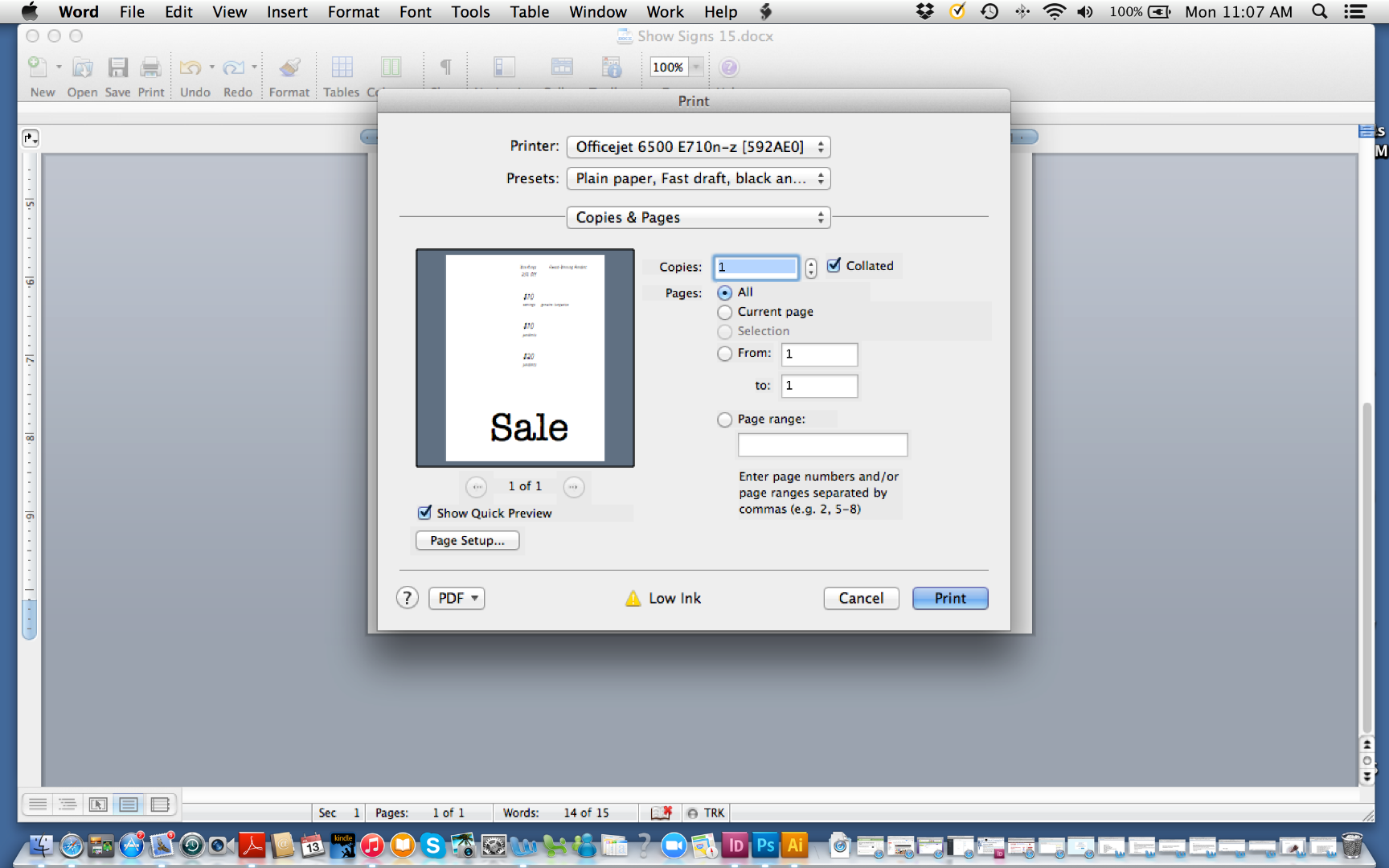Select the Save icon in the toolbar
Image resolution: width=1389 pixels, height=868 pixels.
tap(117, 68)
